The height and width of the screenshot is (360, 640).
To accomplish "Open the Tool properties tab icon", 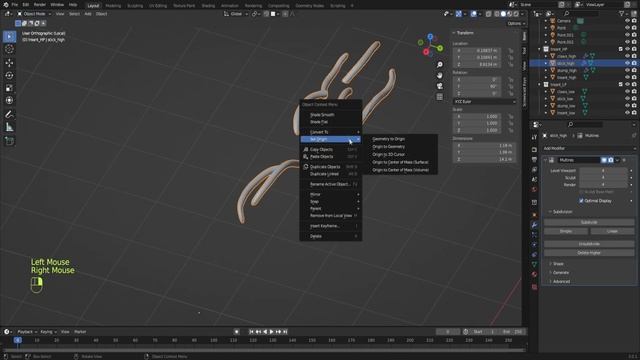I will click(534, 137).
